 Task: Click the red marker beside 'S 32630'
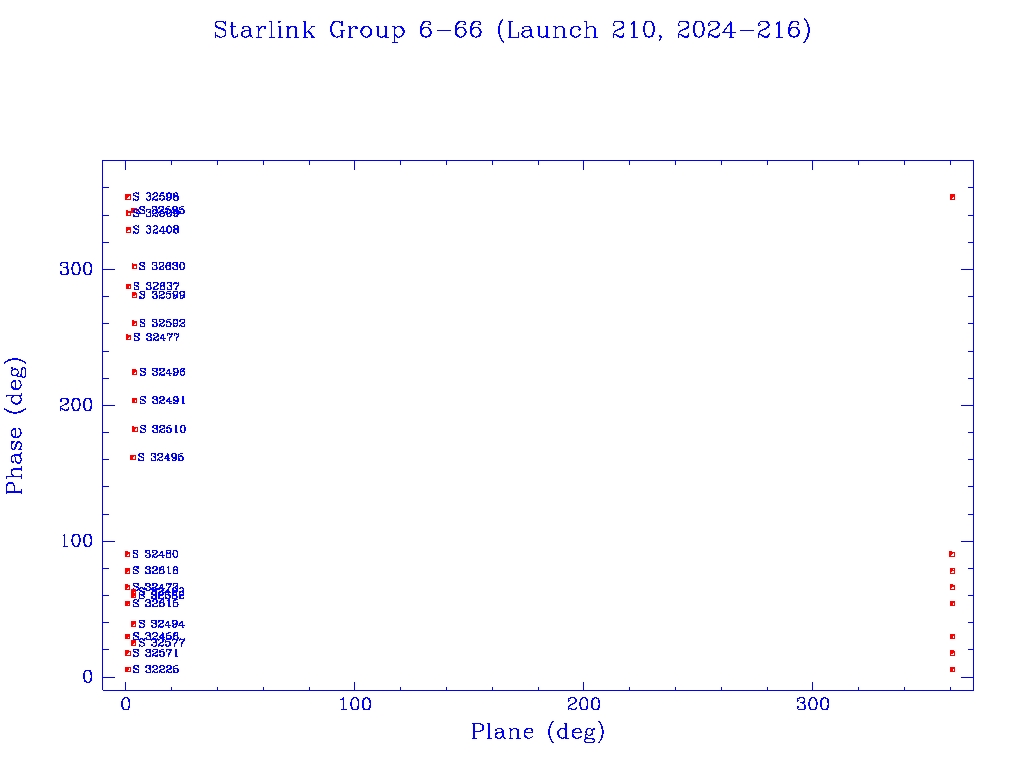pyautogui.click(x=135, y=266)
